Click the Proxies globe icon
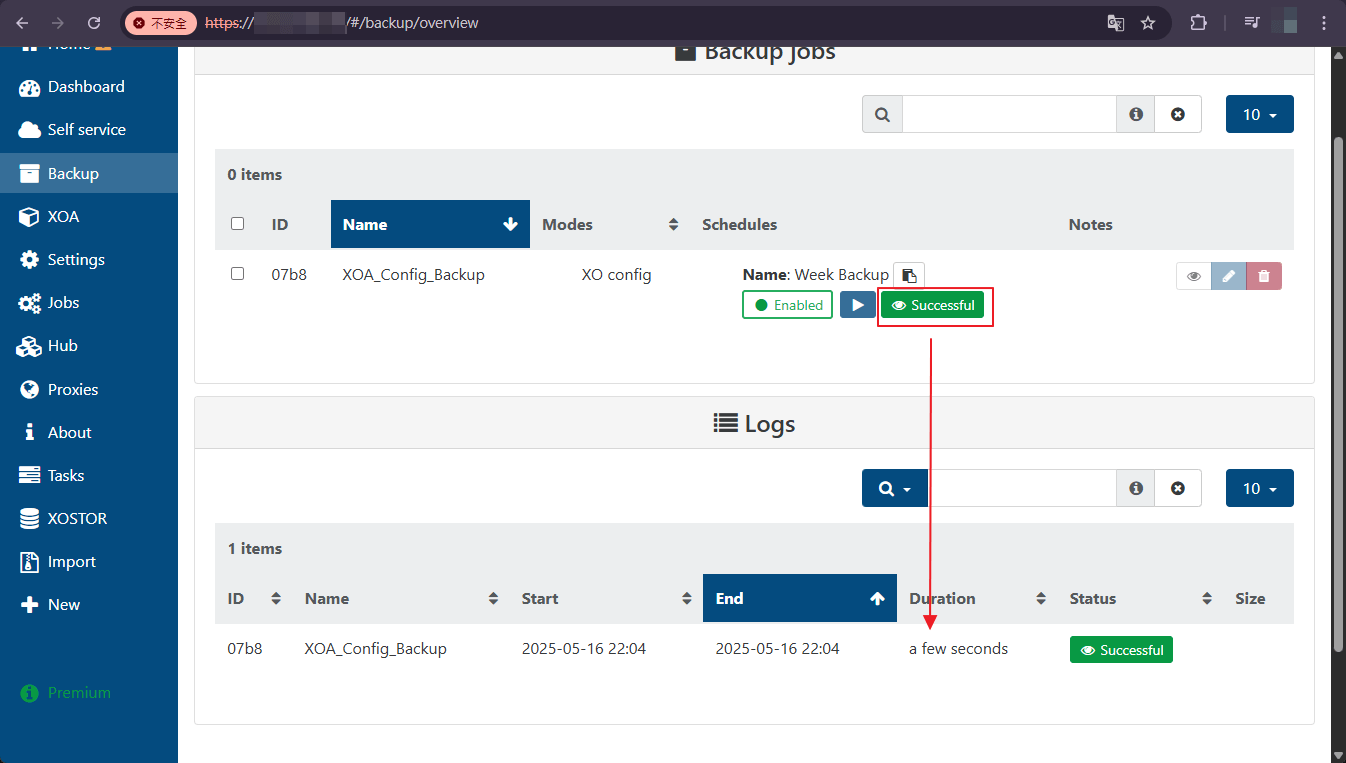 [x=29, y=389]
